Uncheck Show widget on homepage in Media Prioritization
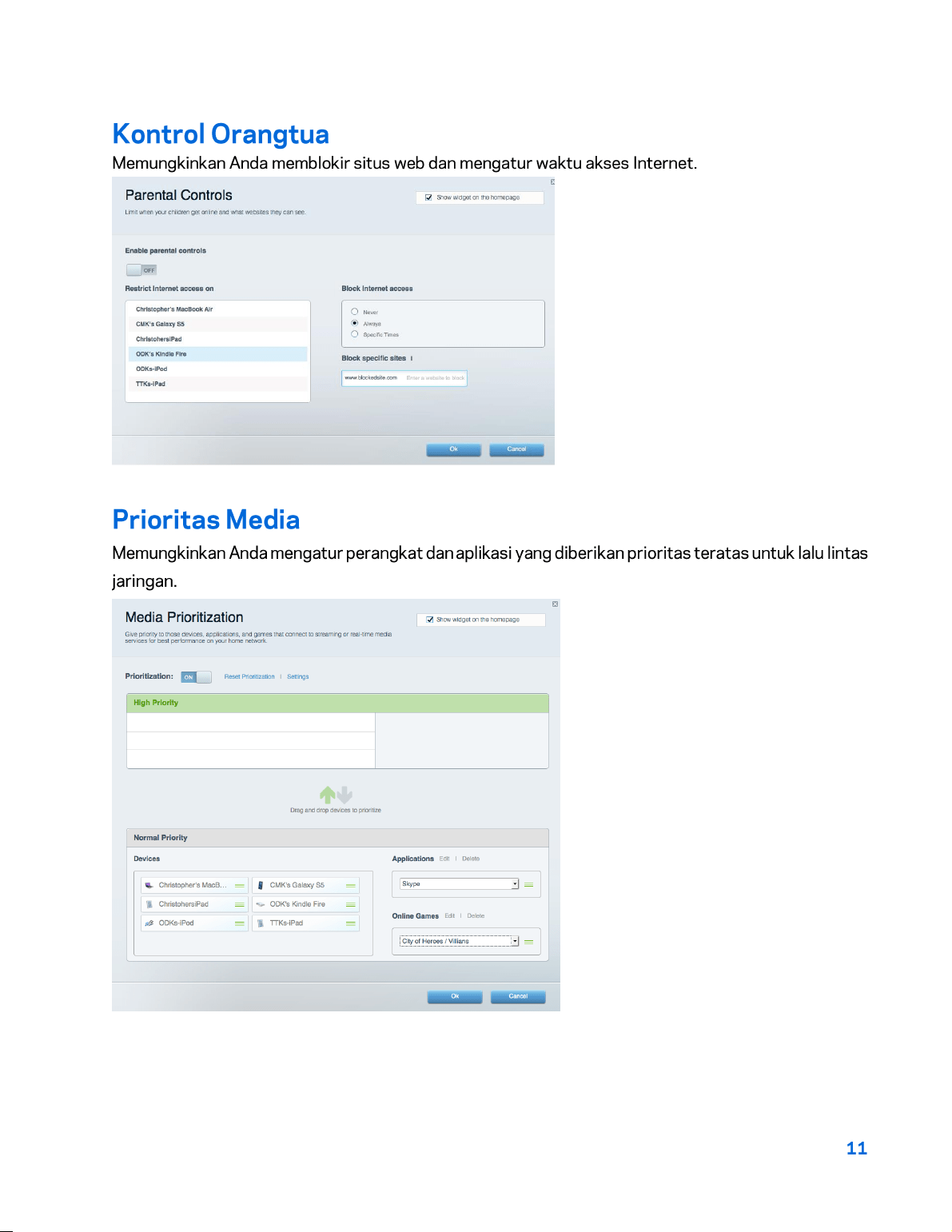Image resolution: width=952 pixels, height=1232 pixels. pyautogui.click(x=430, y=620)
